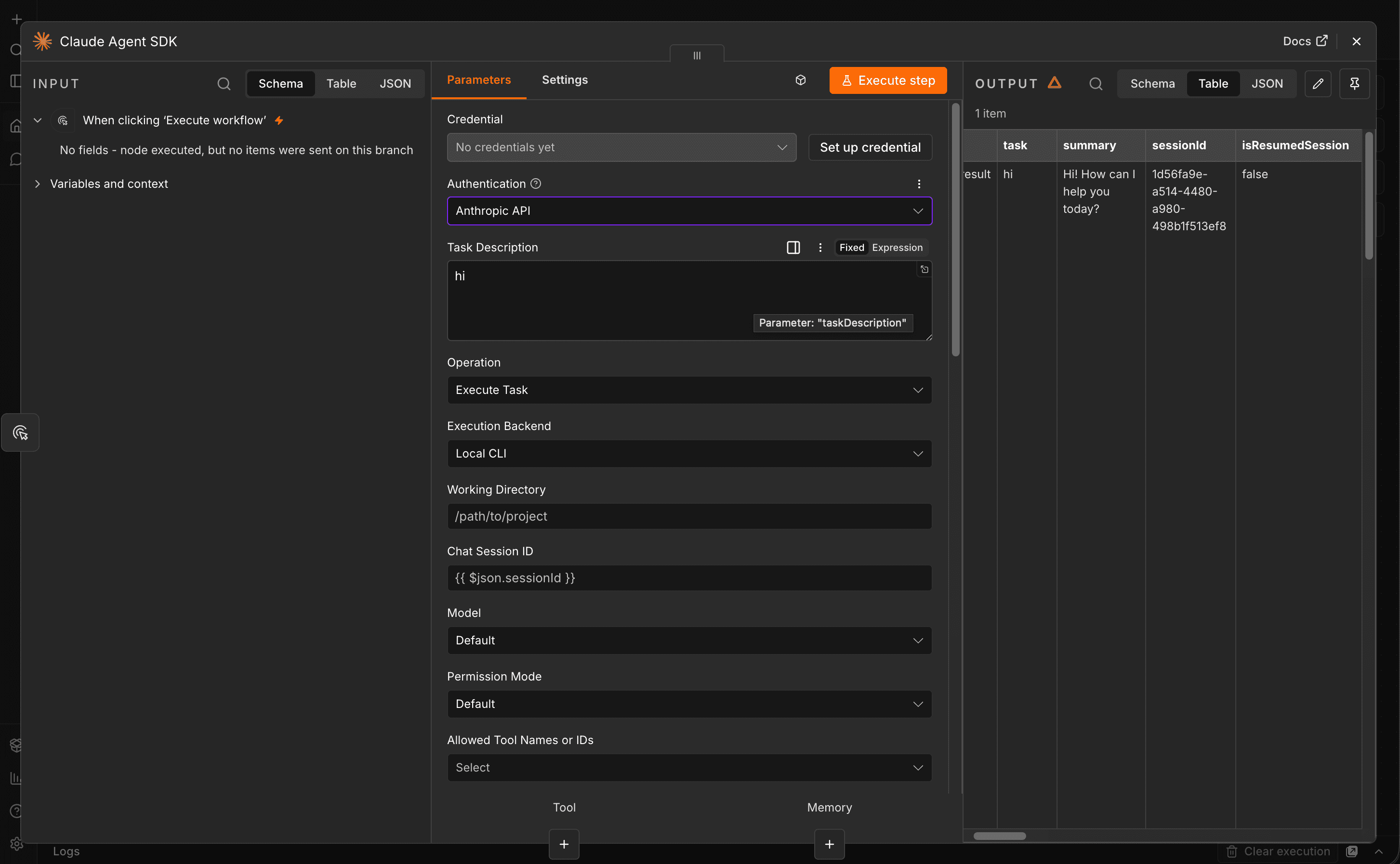Pin the output data with pin icon

click(1354, 83)
